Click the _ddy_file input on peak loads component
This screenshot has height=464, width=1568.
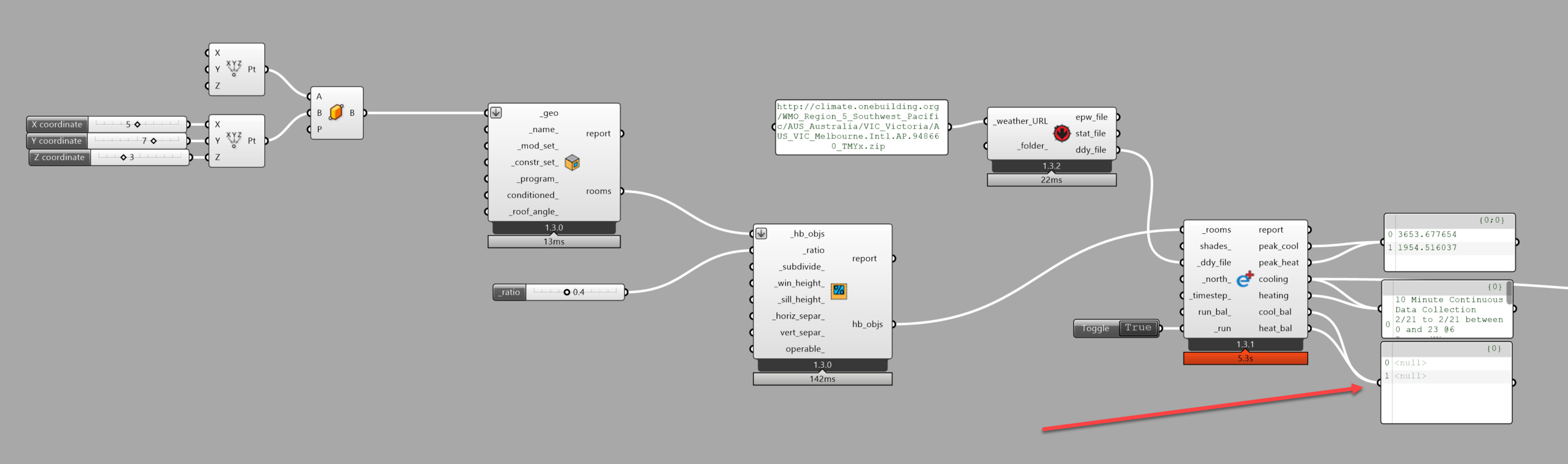tap(1215, 262)
